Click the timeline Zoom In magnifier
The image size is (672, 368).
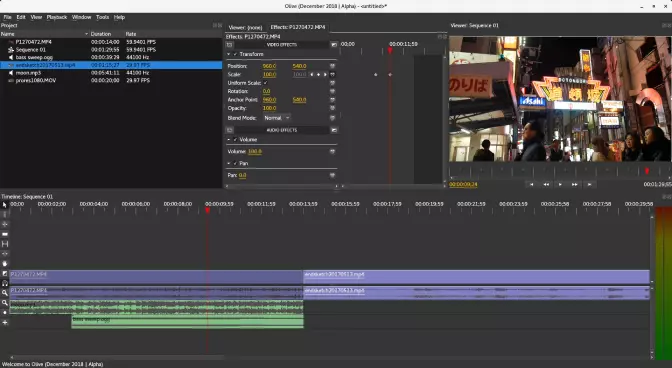click(5, 293)
